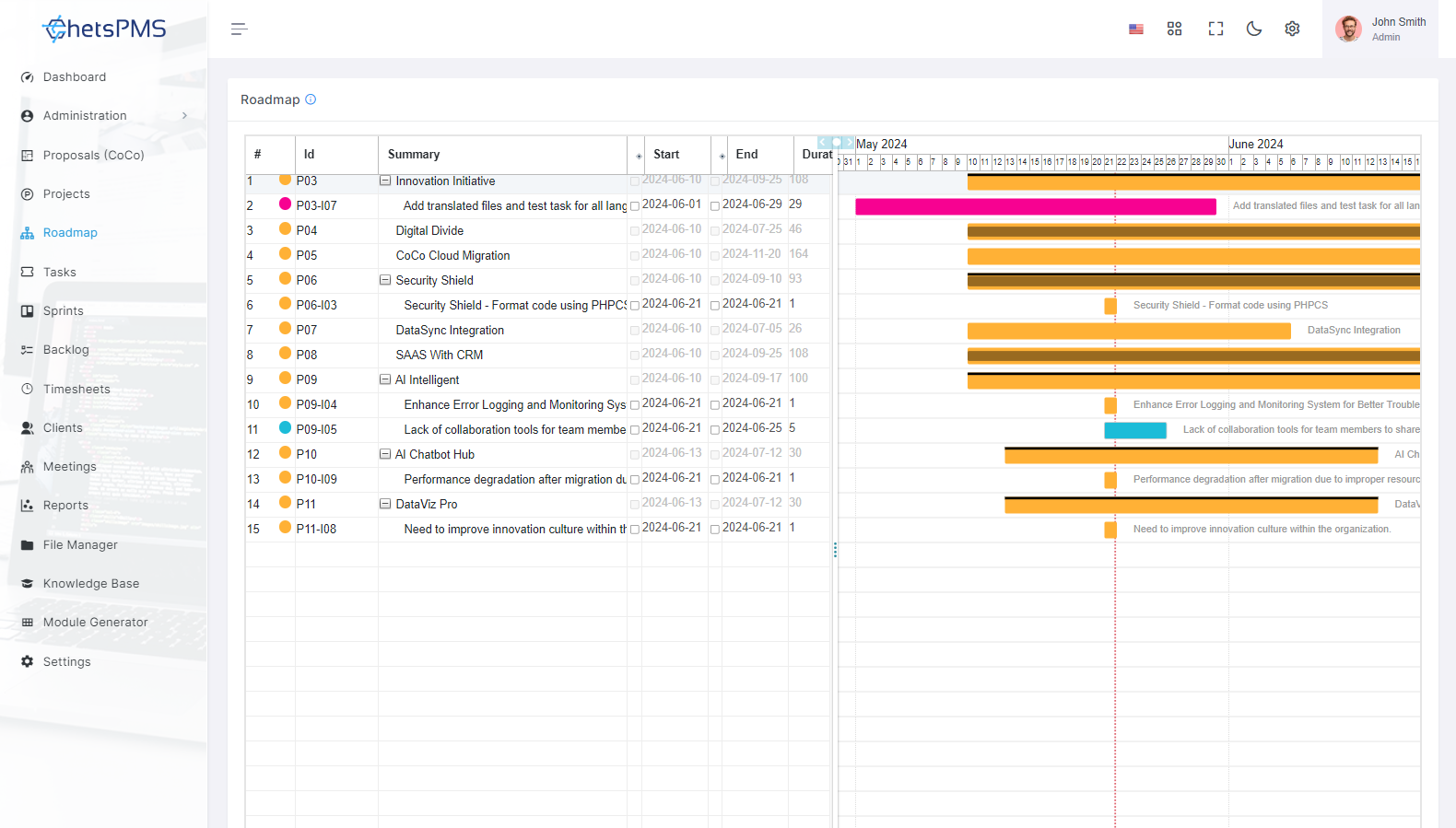Click the pink P03-I07 Gantt bar
This screenshot has height=828, width=1456.
[1036, 206]
